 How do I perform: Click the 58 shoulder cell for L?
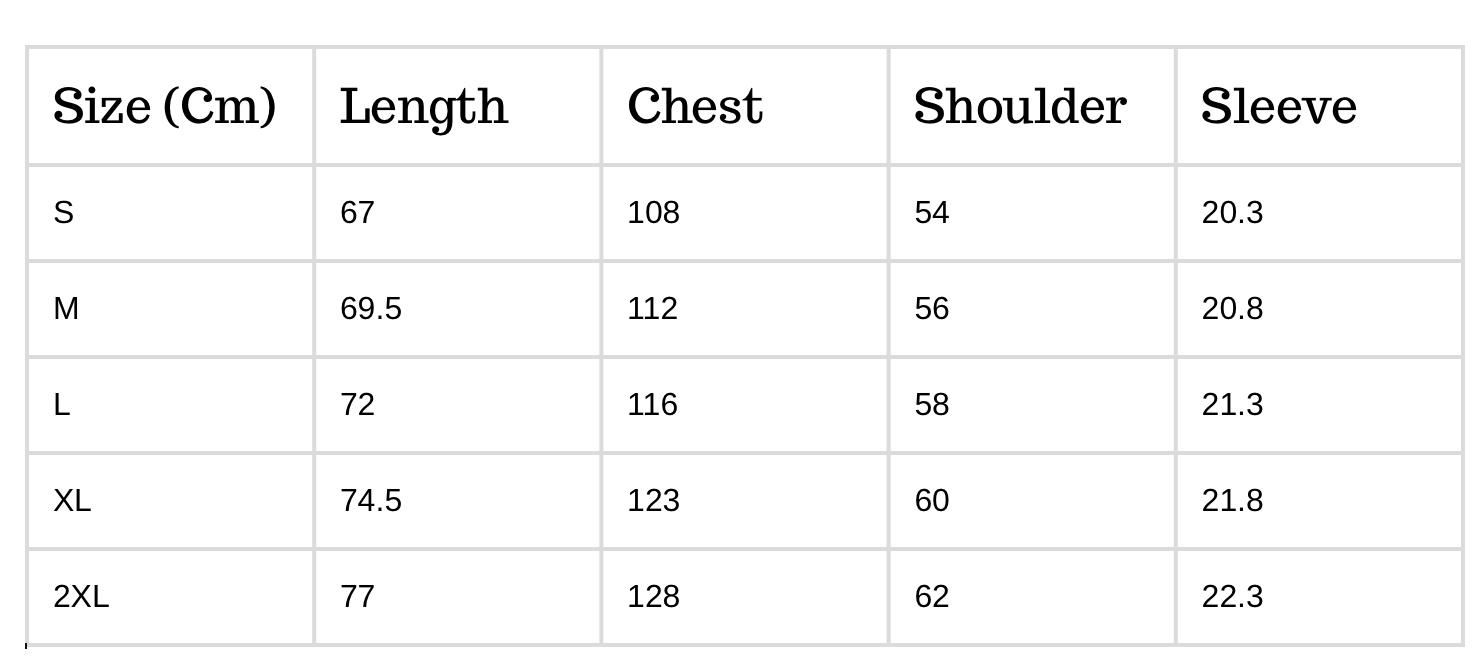point(931,404)
